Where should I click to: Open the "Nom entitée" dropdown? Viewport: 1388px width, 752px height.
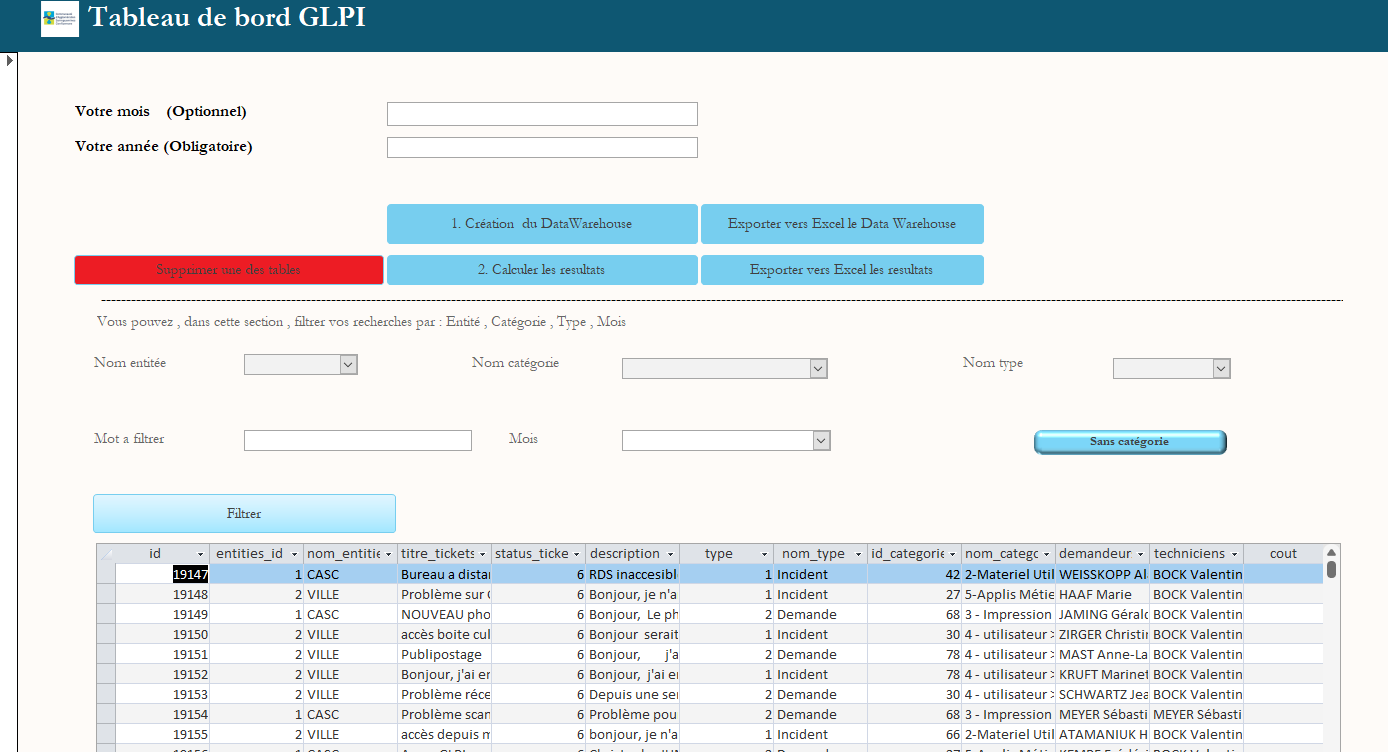click(x=348, y=364)
